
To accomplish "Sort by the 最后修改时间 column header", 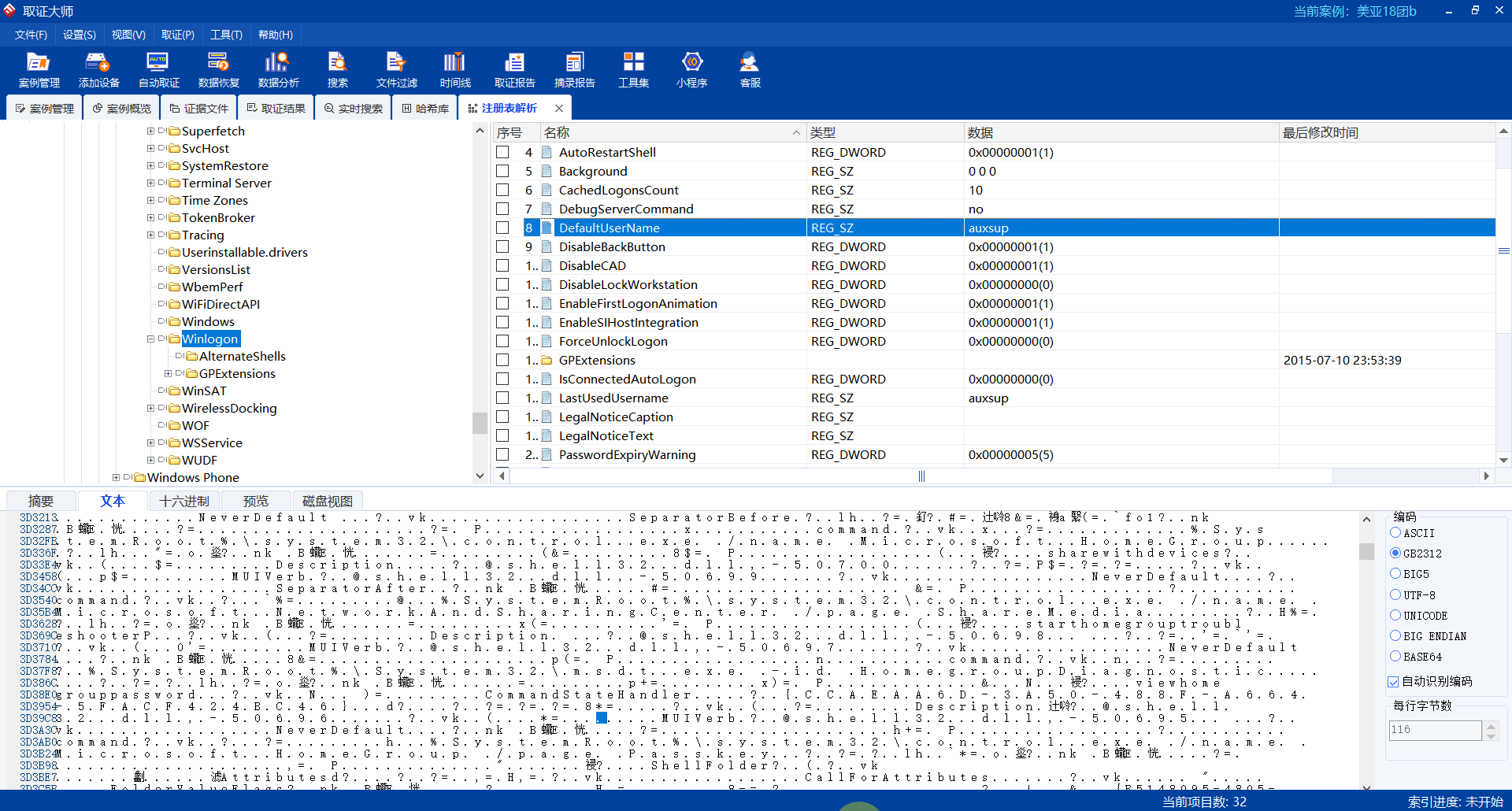I will (x=1386, y=133).
